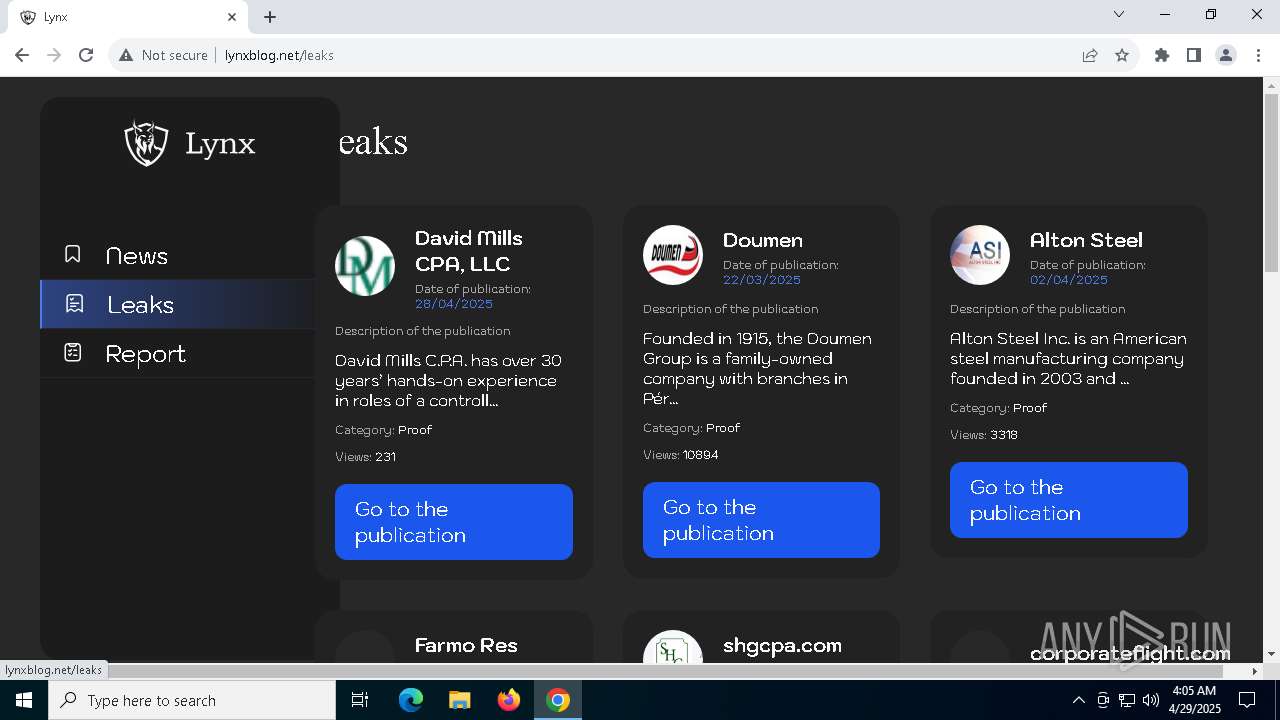Open the Report sidebar icon

click(72, 352)
